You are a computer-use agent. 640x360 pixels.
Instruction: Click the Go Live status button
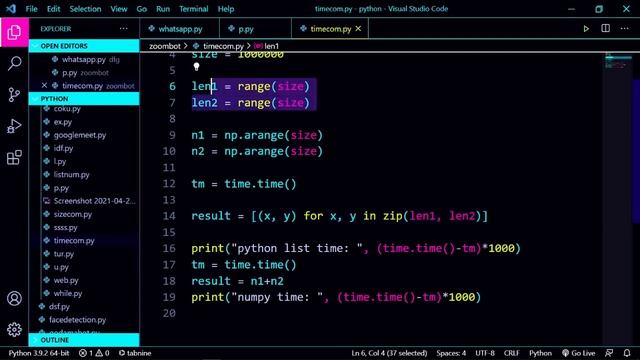pos(578,353)
